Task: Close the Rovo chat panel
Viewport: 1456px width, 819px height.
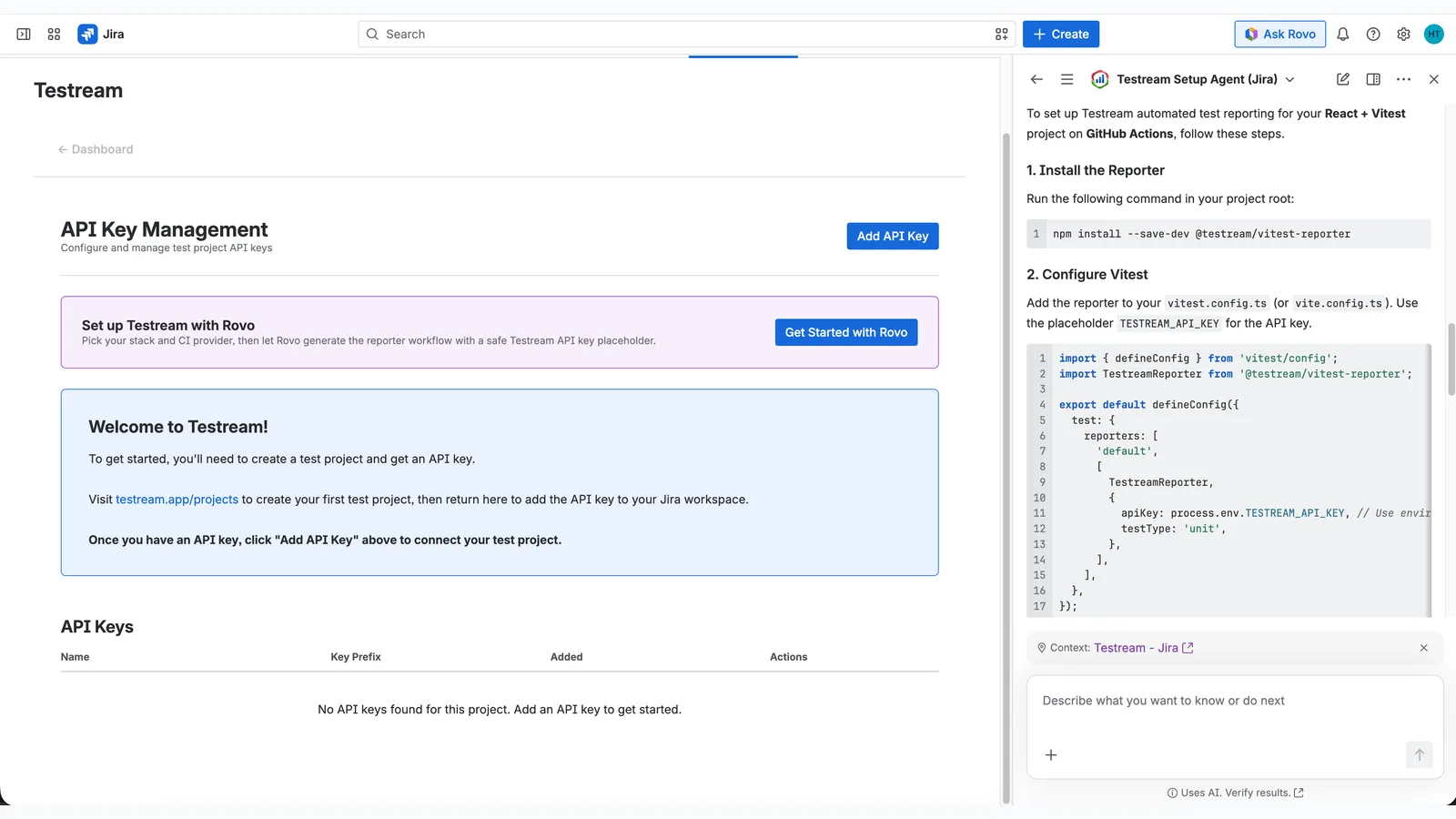Action: tap(1434, 79)
